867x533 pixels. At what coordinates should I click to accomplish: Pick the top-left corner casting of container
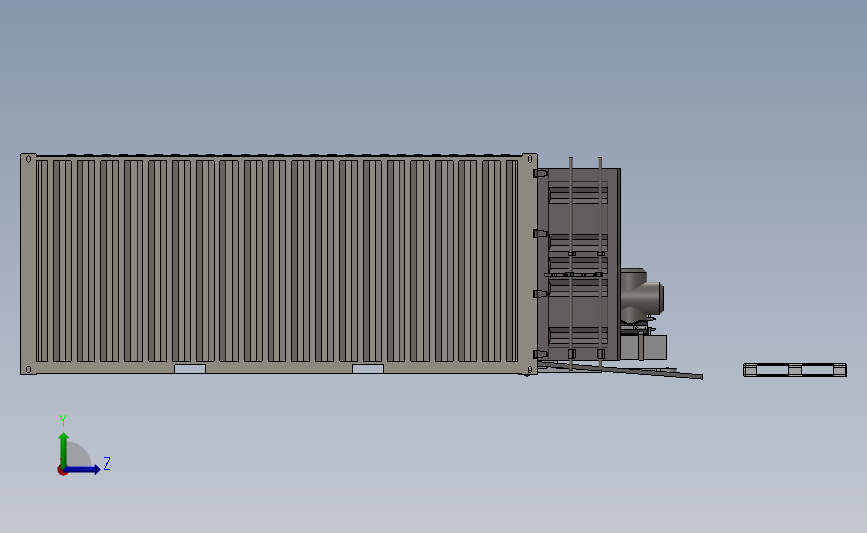point(28,159)
